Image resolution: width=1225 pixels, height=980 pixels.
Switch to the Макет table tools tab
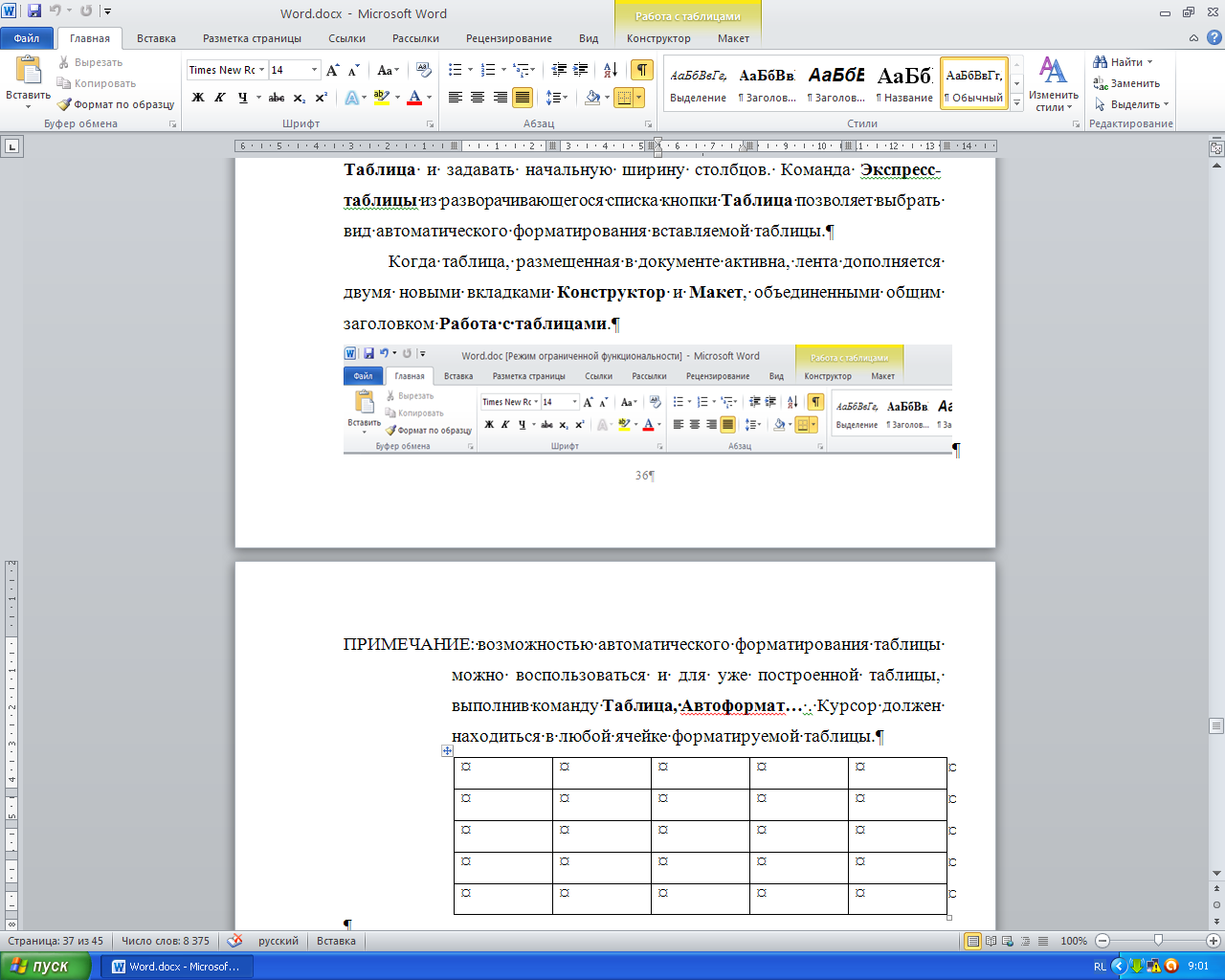click(734, 38)
